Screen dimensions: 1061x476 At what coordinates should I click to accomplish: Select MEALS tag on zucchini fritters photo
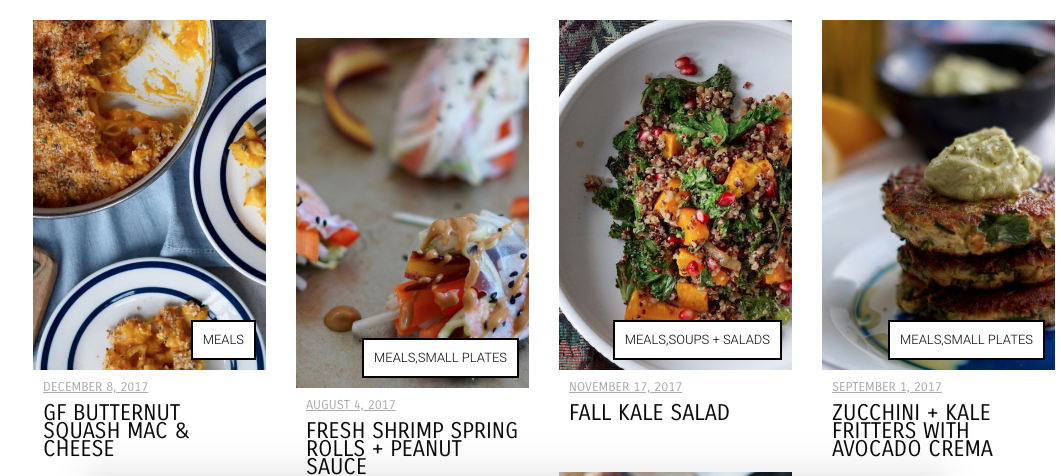[x=920, y=340]
